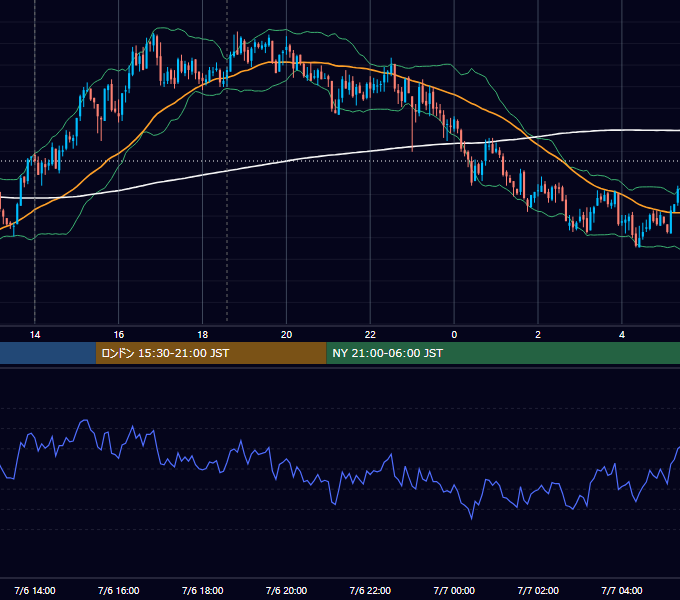This screenshot has height=600, width=680.
Task: Click the 7/6 16:00 date label
Action: click(118, 590)
